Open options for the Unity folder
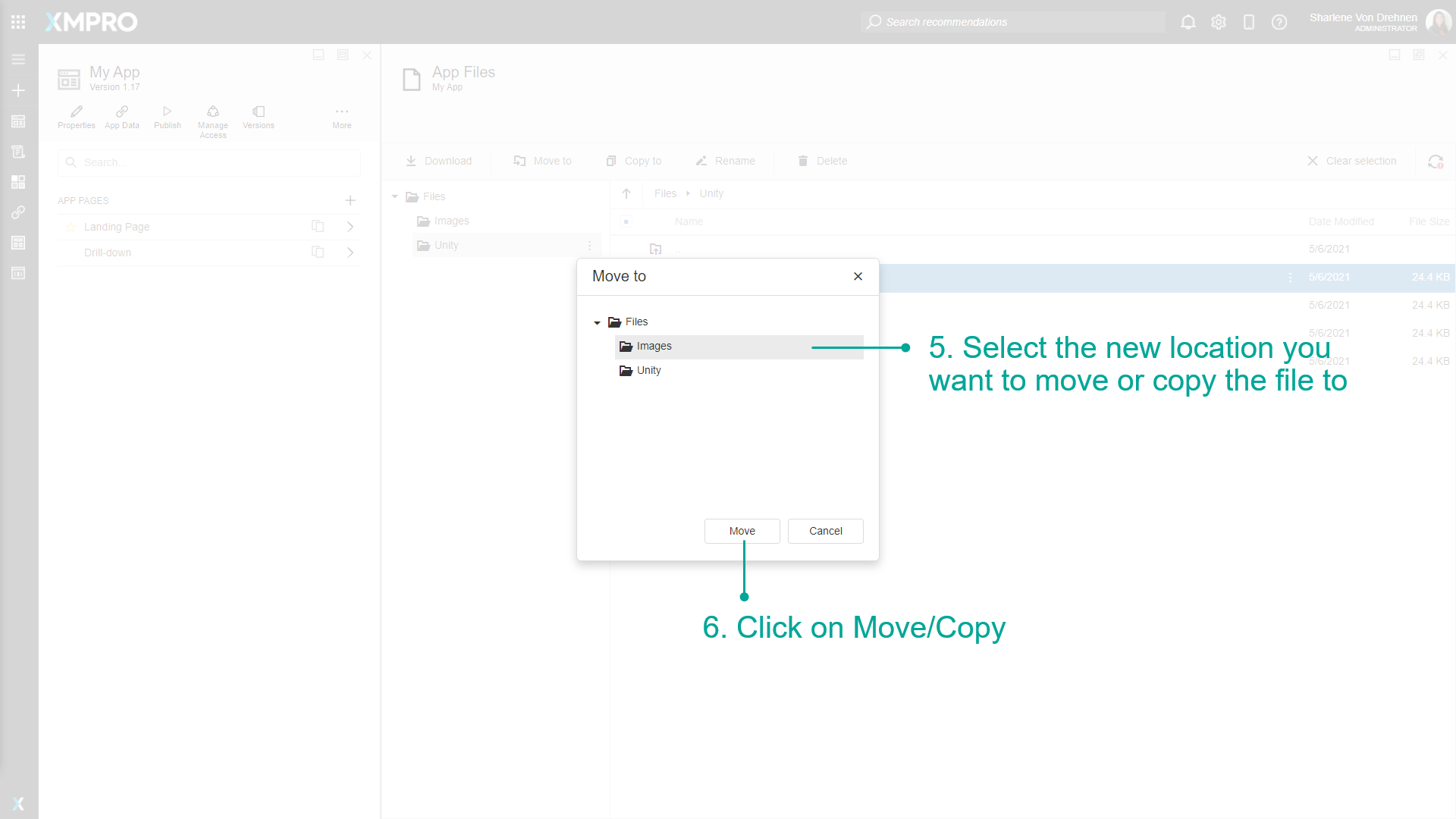 tap(590, 245)
